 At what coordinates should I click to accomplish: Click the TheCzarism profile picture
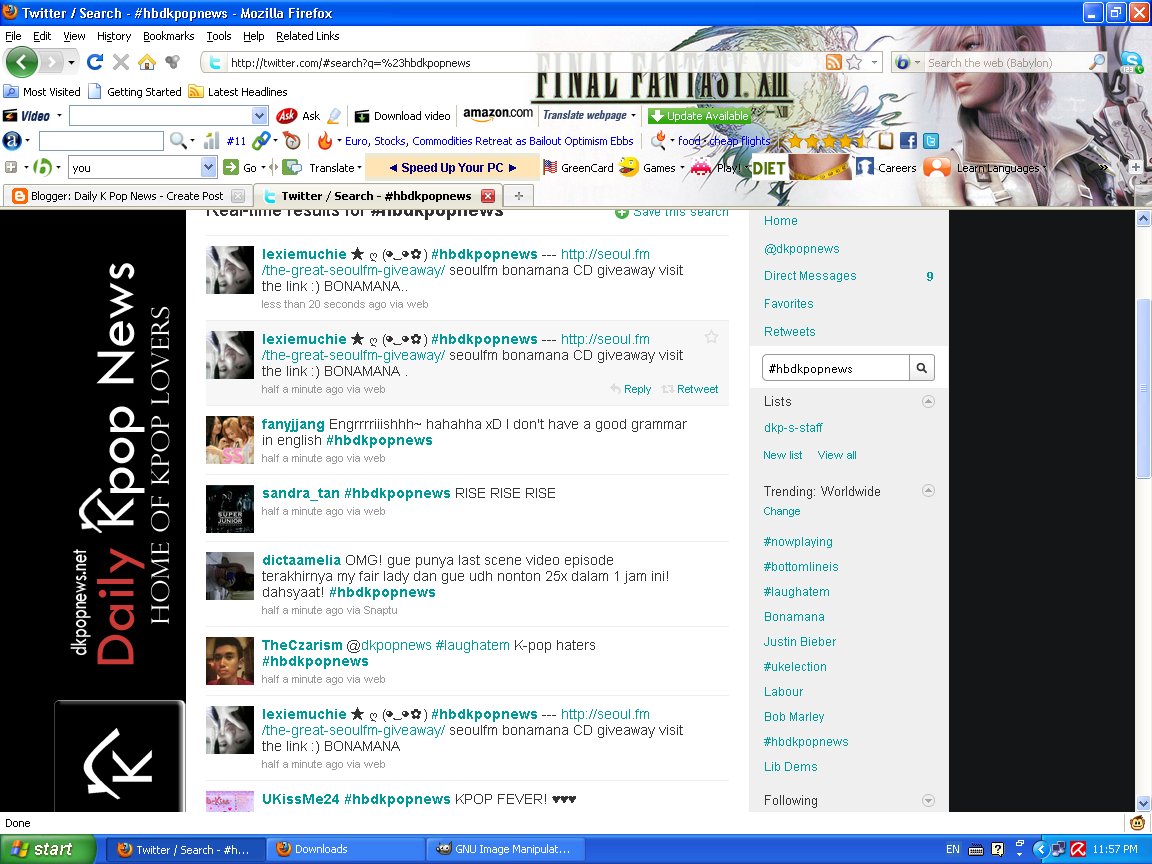229,661
